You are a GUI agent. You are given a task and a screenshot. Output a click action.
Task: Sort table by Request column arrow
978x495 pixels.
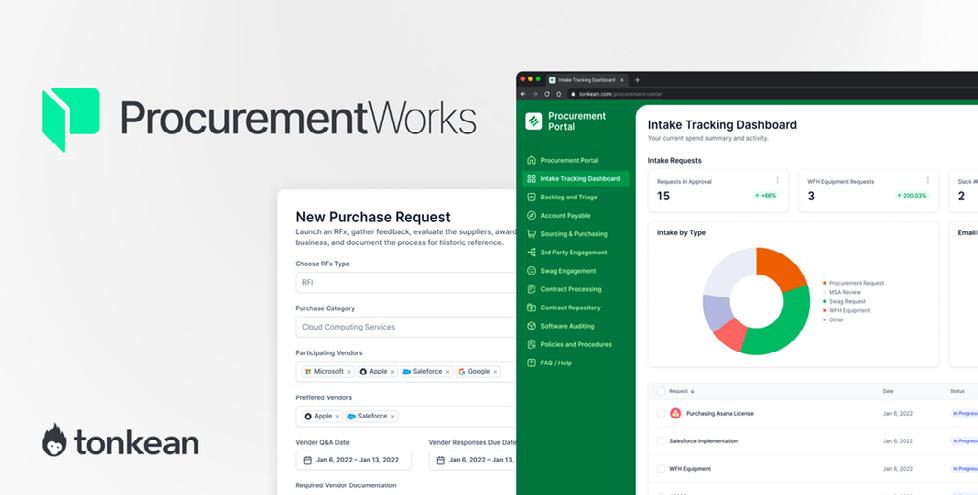[692, 392]
